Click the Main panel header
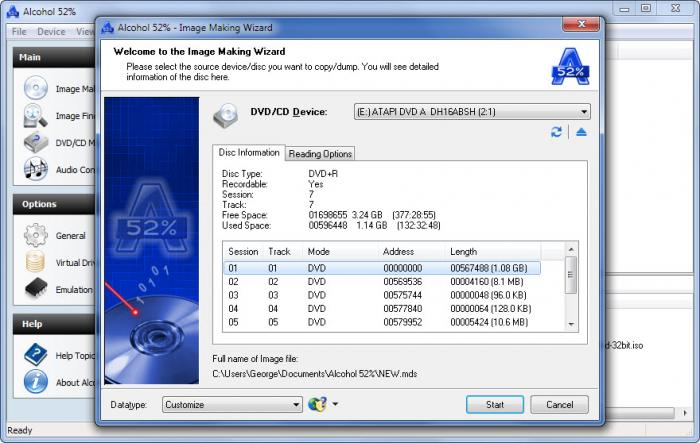Image resolution: width=700 pixels, height=443 pixels. 54,57
